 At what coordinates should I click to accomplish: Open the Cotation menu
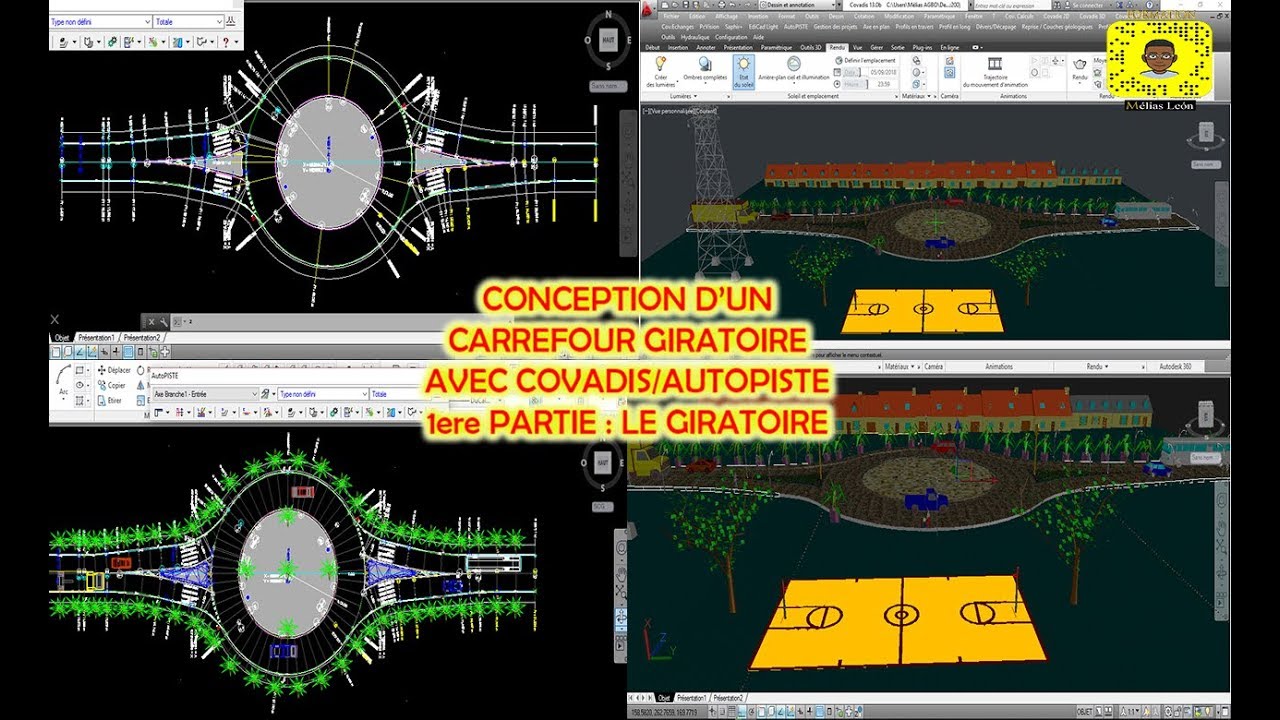[866, 16]
